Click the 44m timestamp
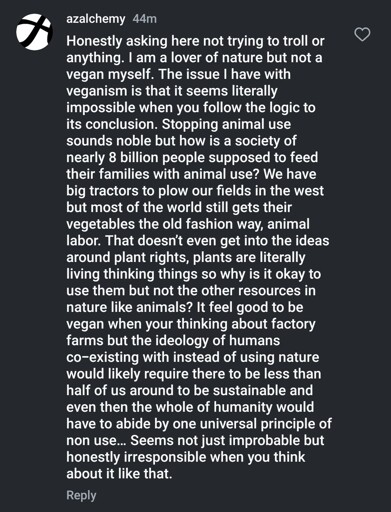This screenshot has width=391, height=512. coord(144,19)
